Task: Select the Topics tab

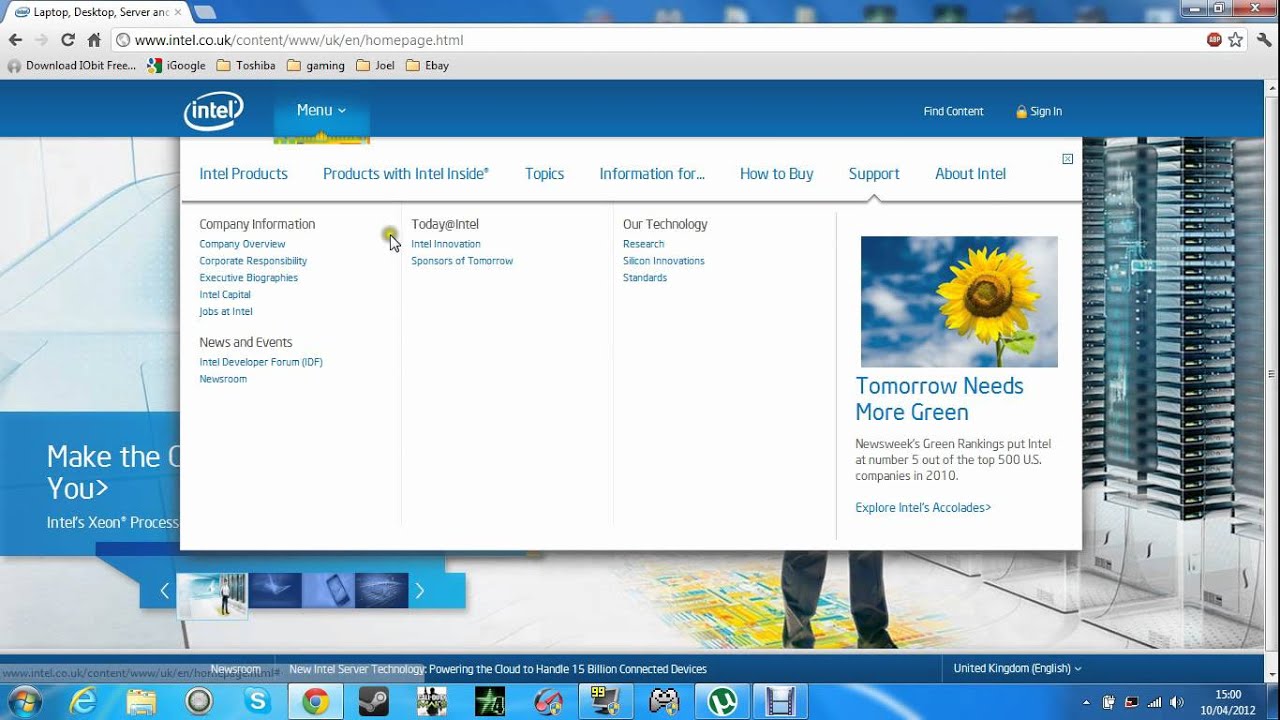Action: click(544, 174)
